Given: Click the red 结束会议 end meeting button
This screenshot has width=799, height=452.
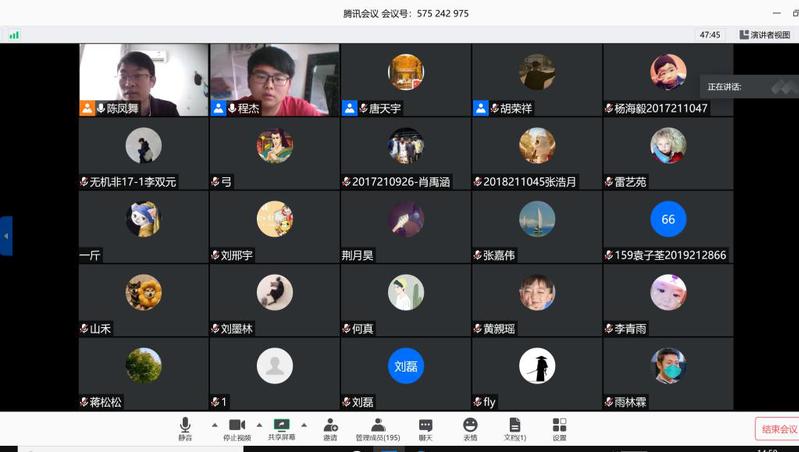Looking at the screenshot, I should [x=778, y=429].
